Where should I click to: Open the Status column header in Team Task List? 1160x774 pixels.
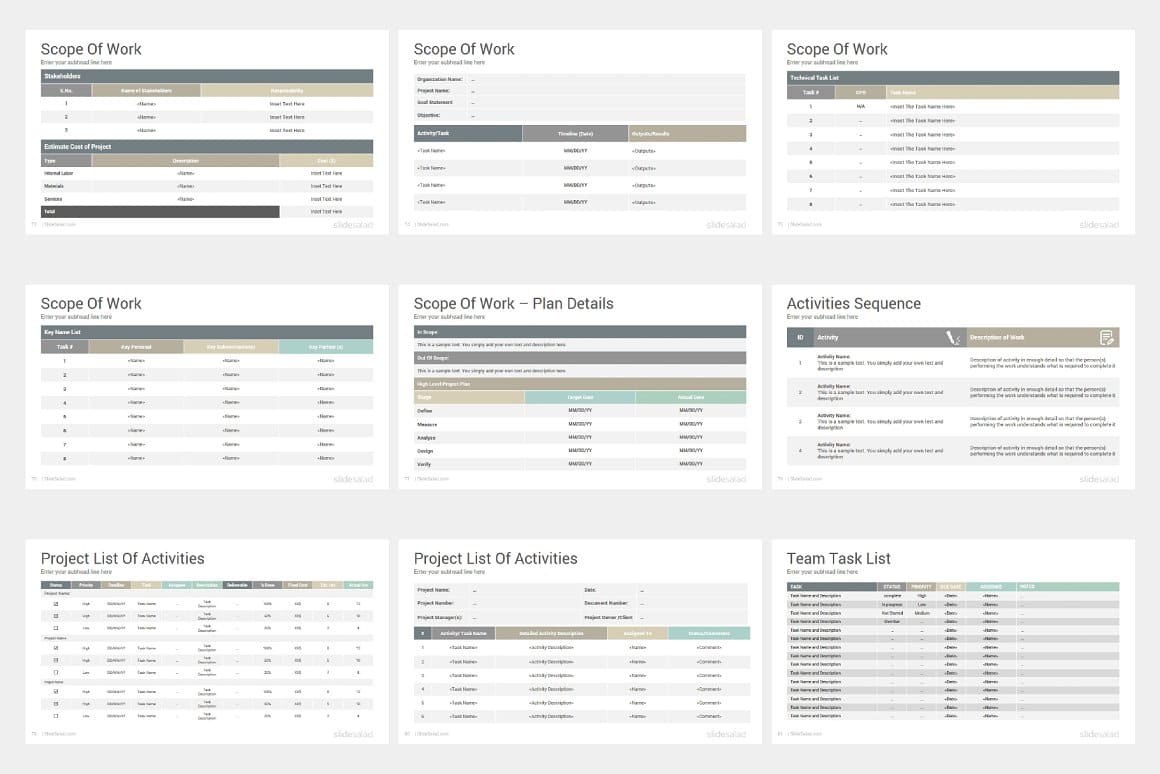[x=894, y=586]
